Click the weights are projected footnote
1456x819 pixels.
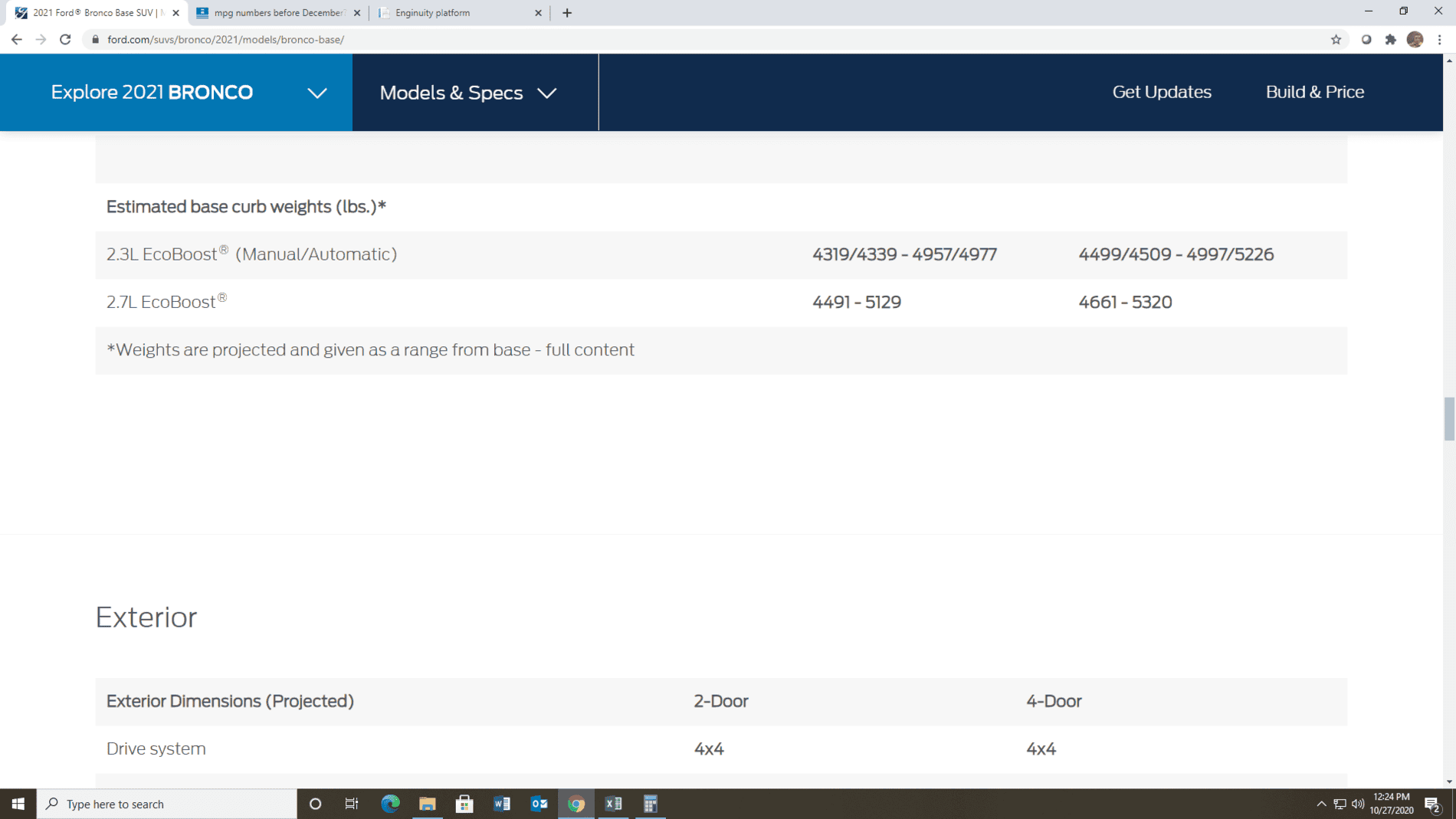click(370, 349)
